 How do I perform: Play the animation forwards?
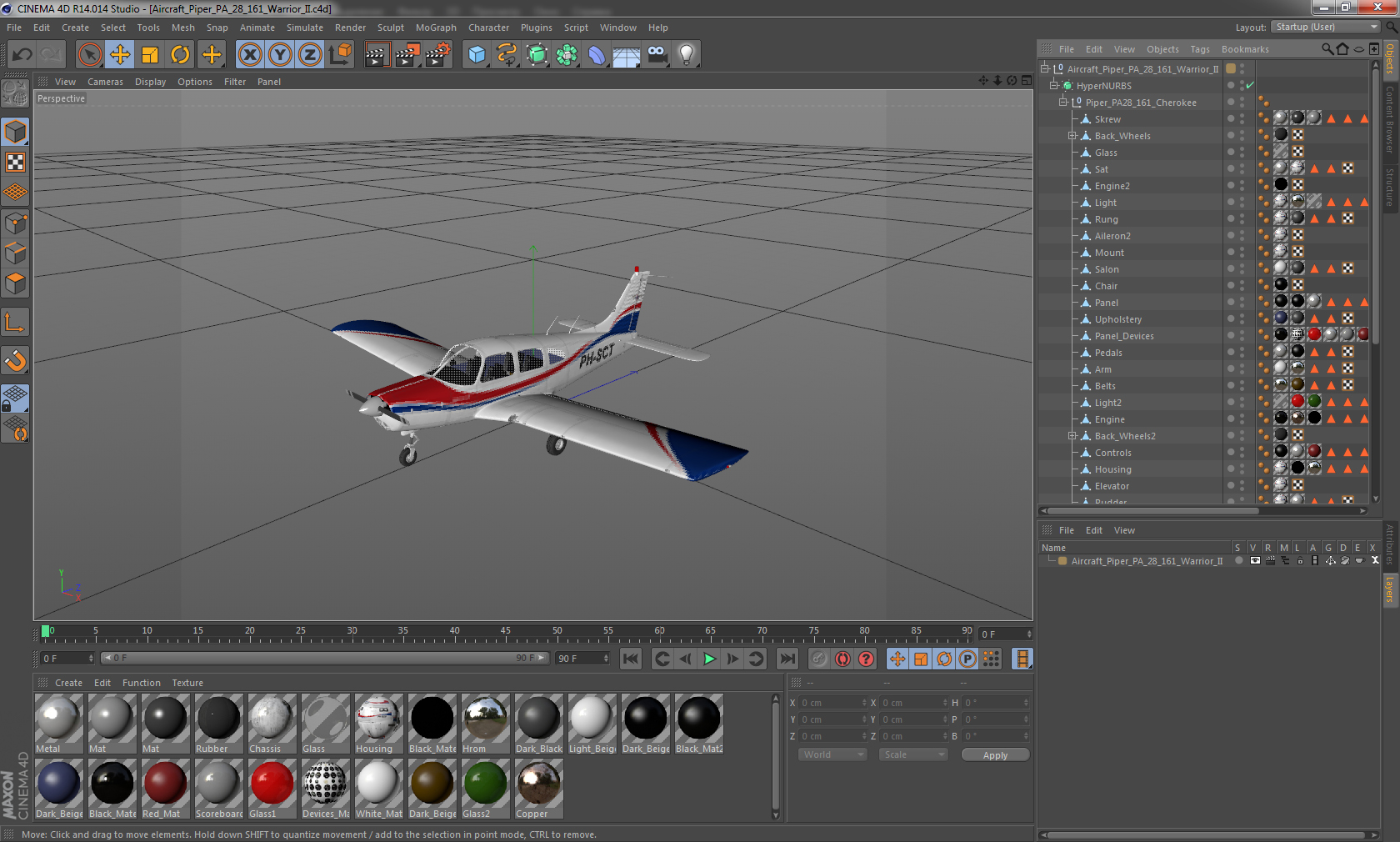[709, 659]
